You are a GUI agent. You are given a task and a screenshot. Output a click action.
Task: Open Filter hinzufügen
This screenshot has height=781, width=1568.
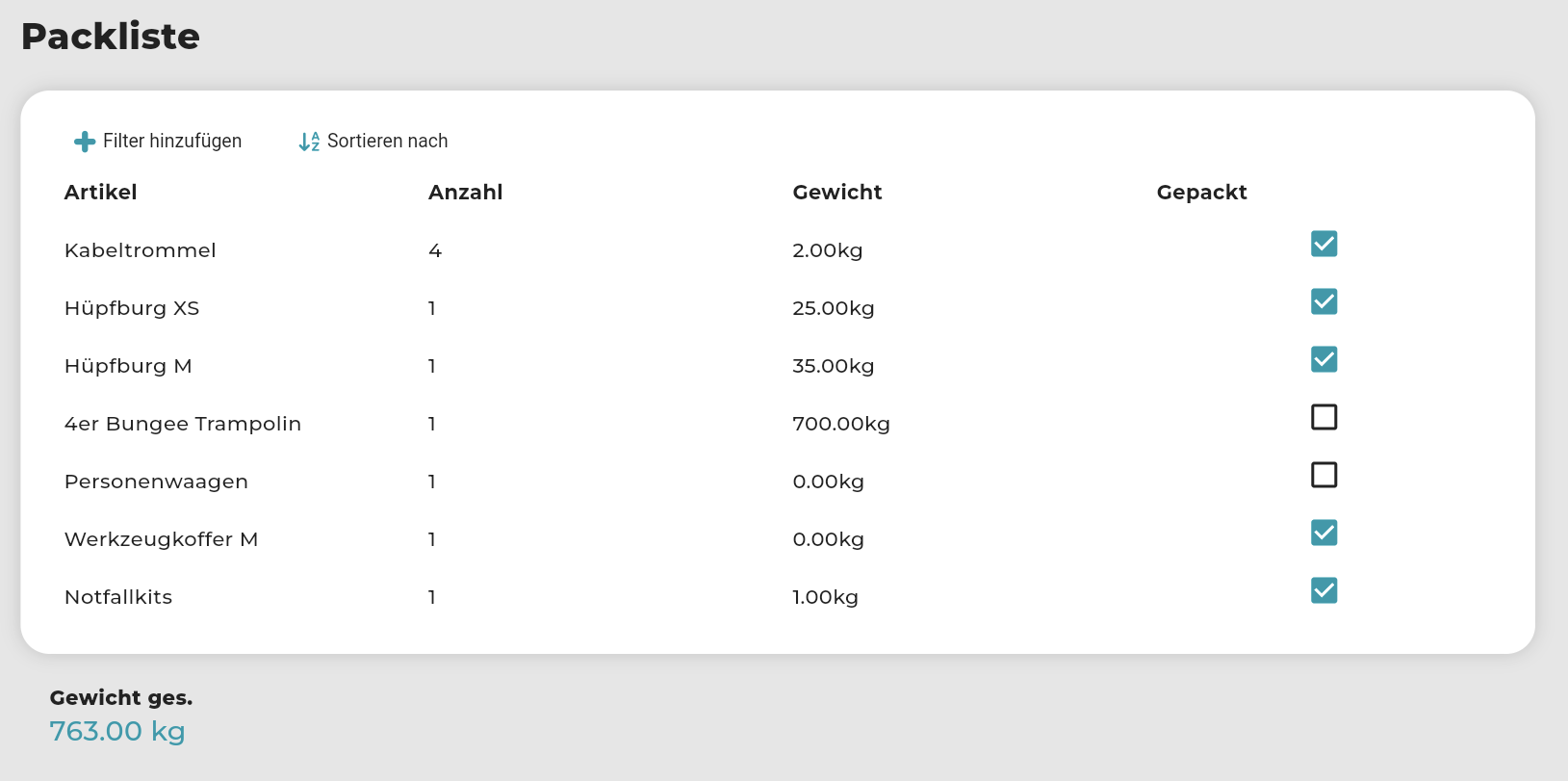coord(171,142)
